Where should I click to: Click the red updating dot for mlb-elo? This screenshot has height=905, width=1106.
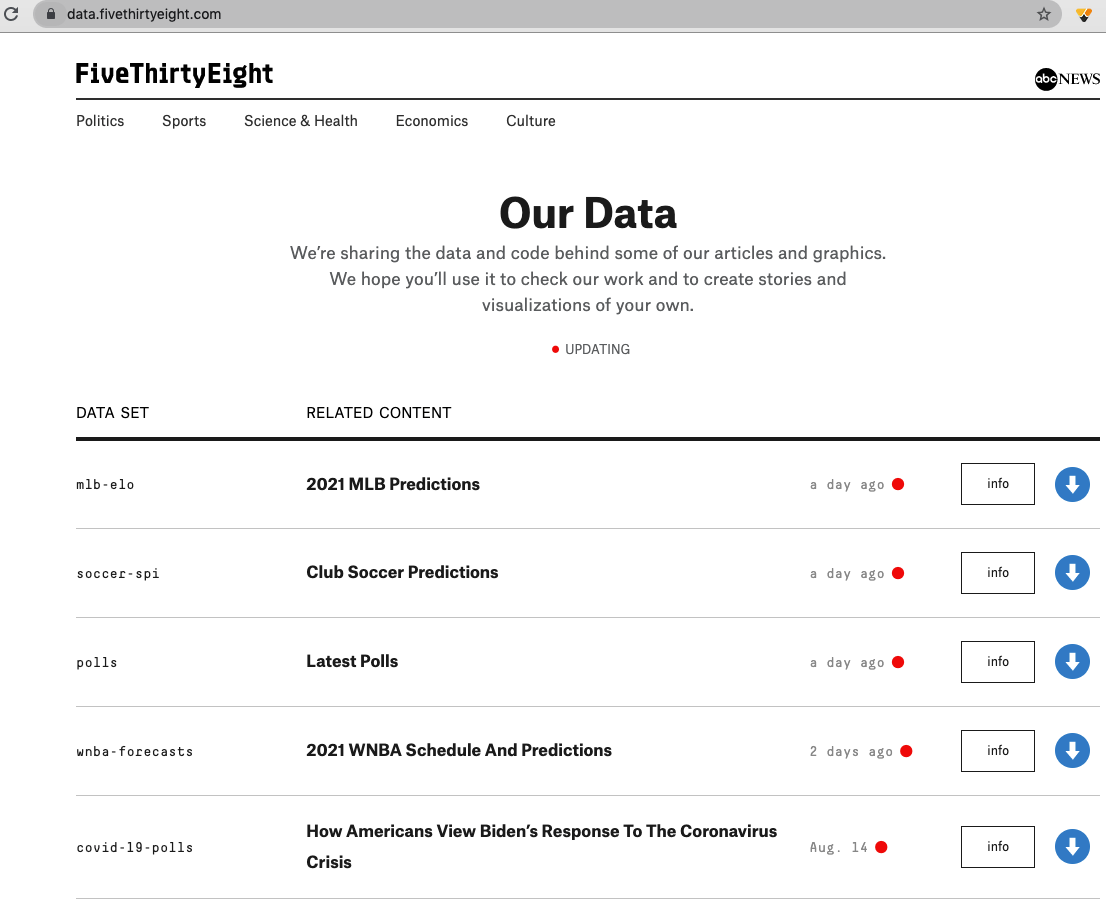[x=898, y=484]
